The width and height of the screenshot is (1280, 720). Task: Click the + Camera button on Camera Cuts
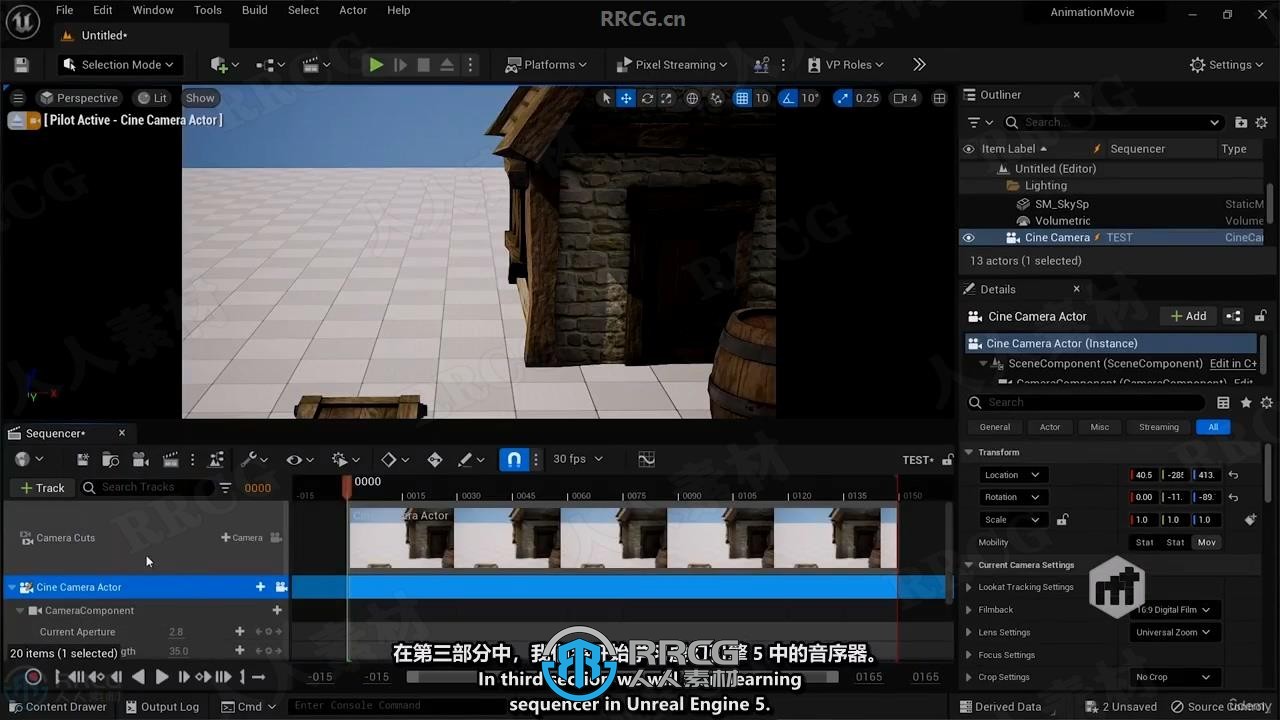[x=241, y=538]
